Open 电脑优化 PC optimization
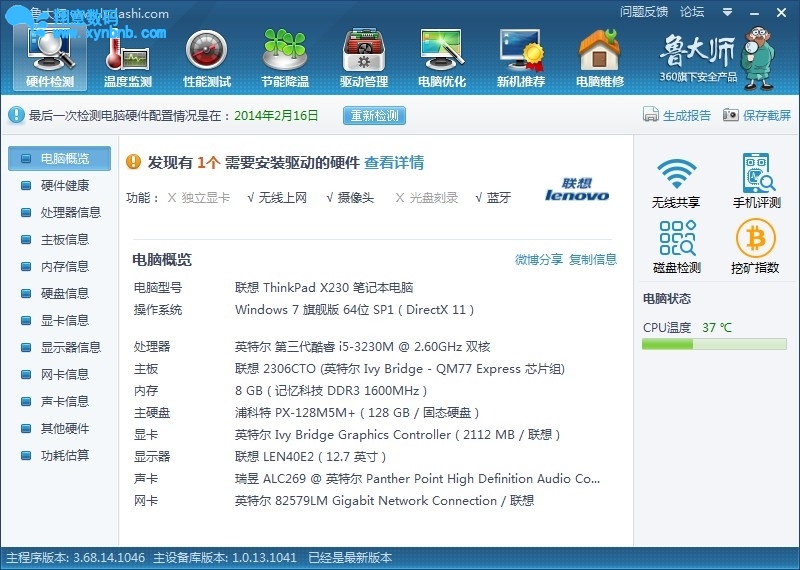800x570 pixels. [x=442, y=58]
